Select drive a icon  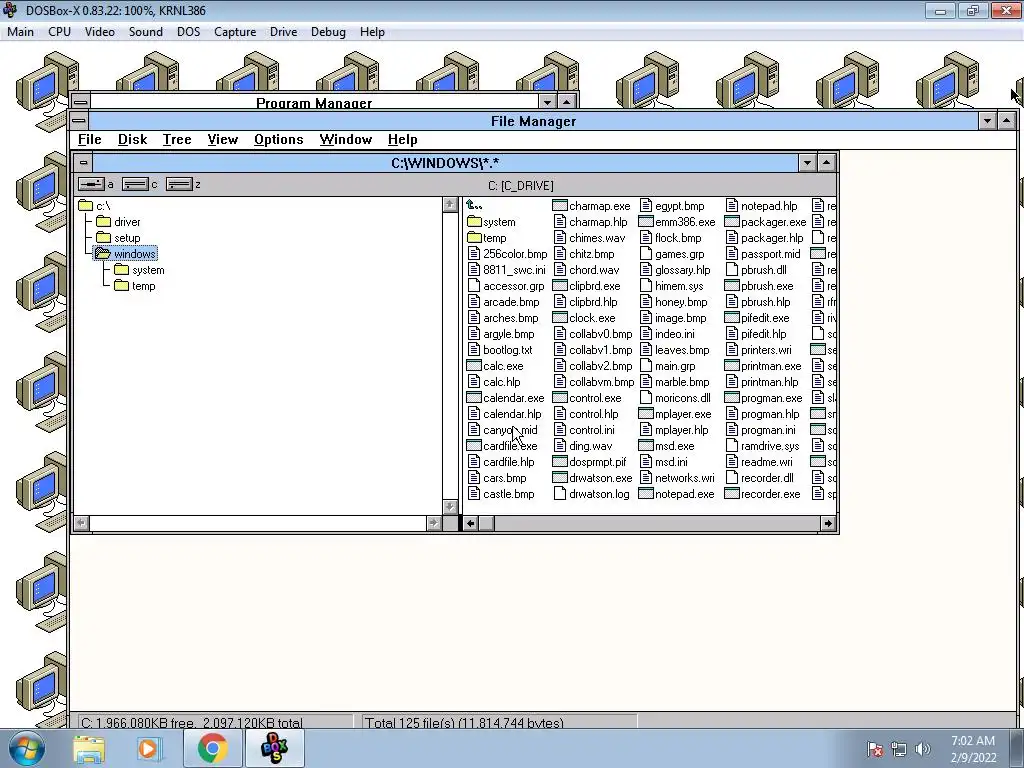point(91,185)
